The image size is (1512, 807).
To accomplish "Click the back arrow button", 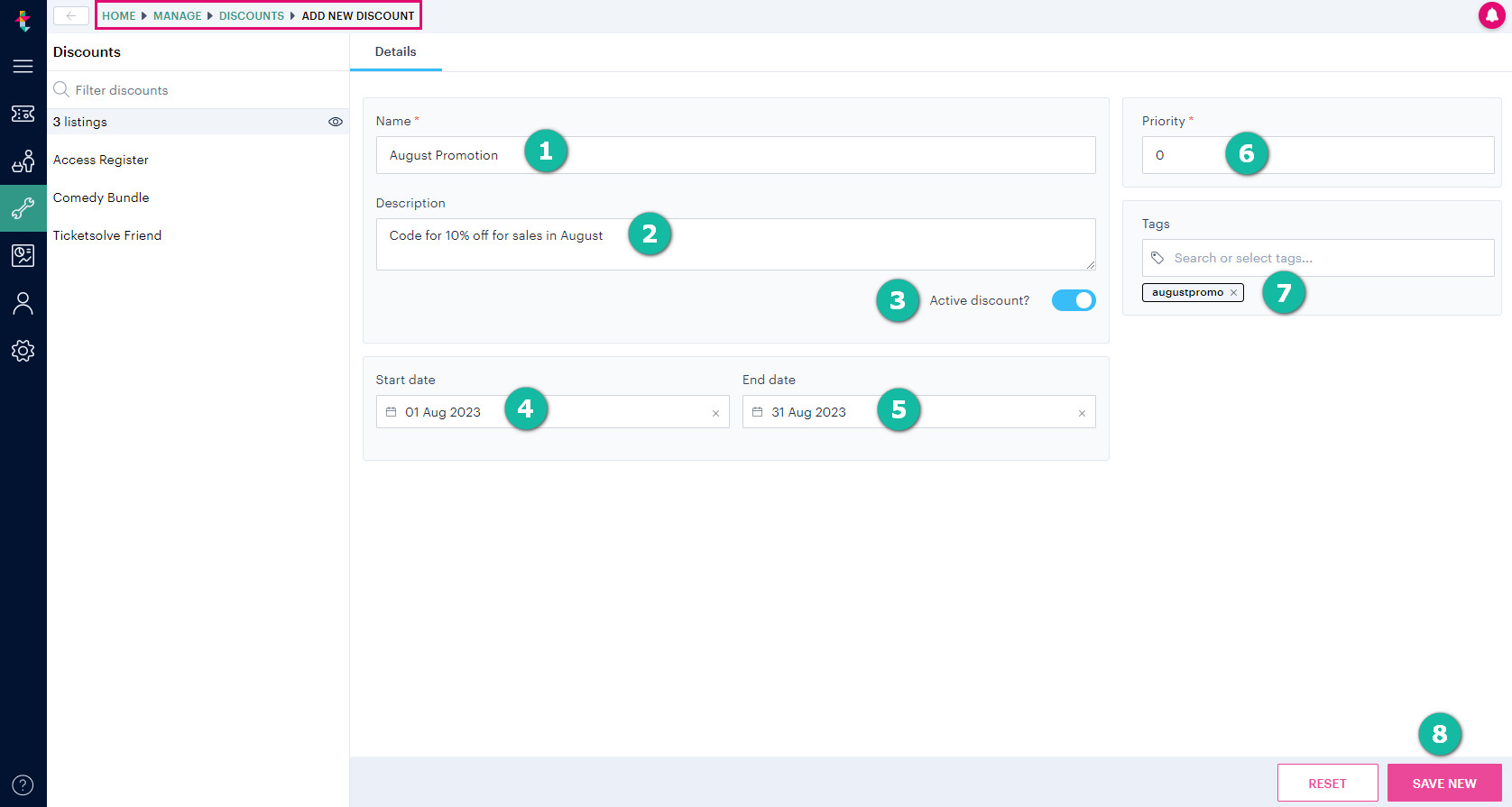I will point(71,15).
